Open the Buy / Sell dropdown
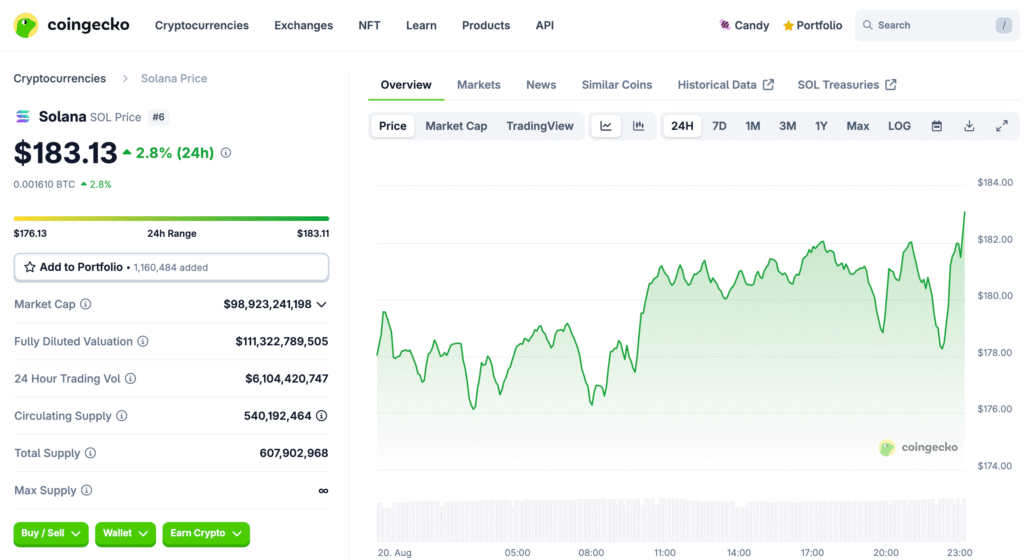 point(51,534)
